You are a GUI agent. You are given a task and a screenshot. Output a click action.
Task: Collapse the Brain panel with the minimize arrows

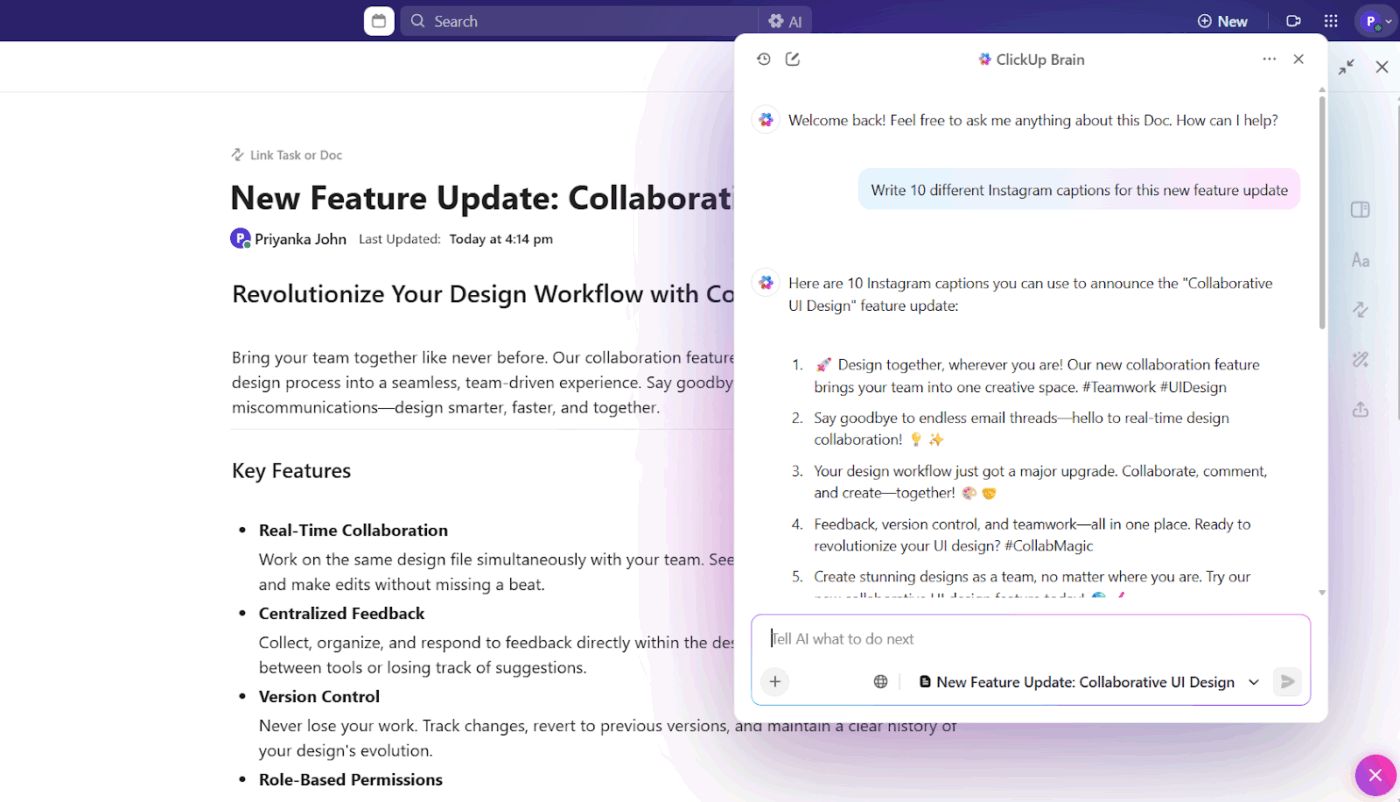tap(1346, 67)
